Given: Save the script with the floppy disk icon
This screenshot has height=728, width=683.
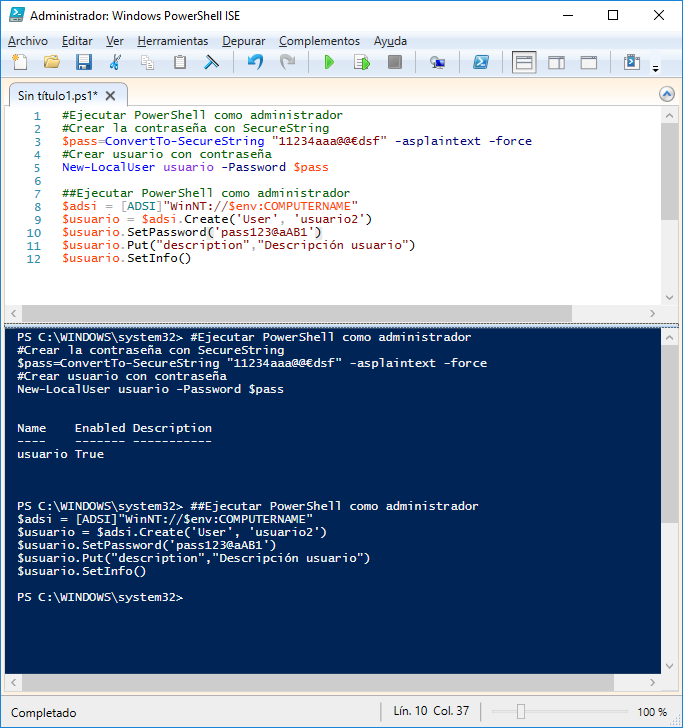Looking at the screenshot, I should [x=84, y=62].
